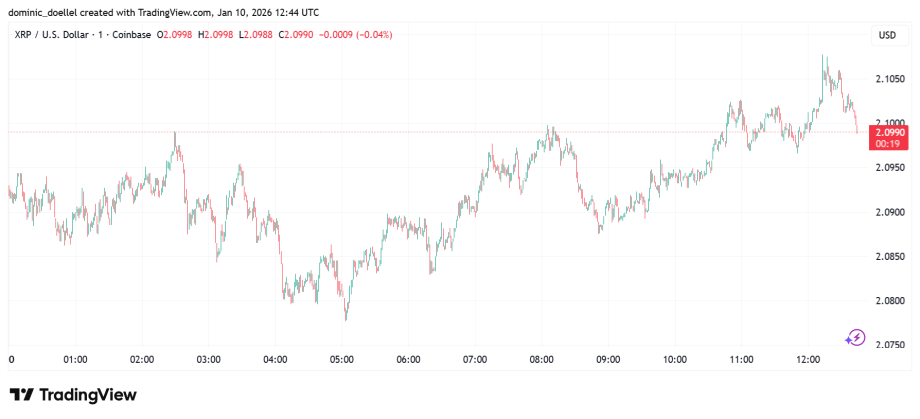Click the 05:00 time axis label
Viewport: 920px width, 419px height.
point(342,360)
